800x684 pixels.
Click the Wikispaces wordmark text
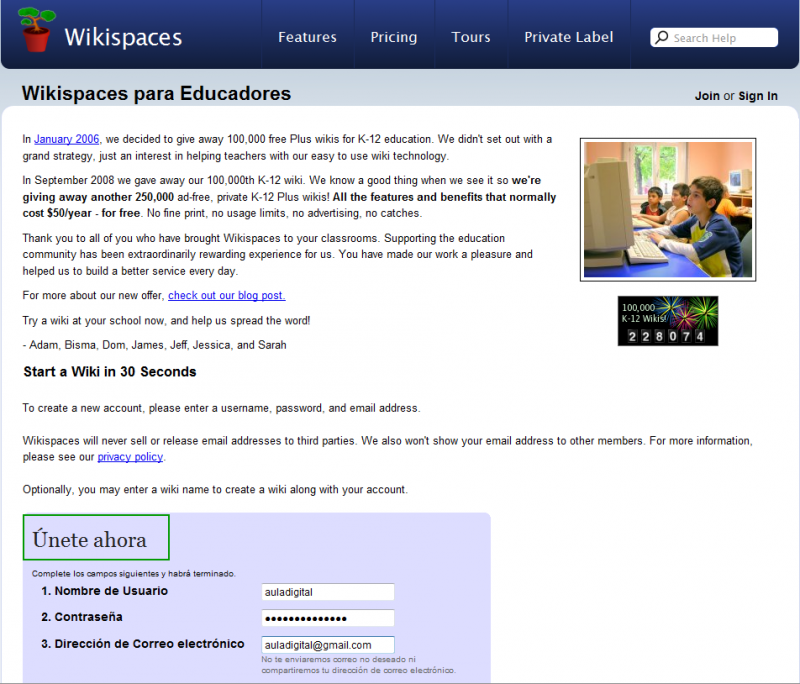click(x=123, y=37)
